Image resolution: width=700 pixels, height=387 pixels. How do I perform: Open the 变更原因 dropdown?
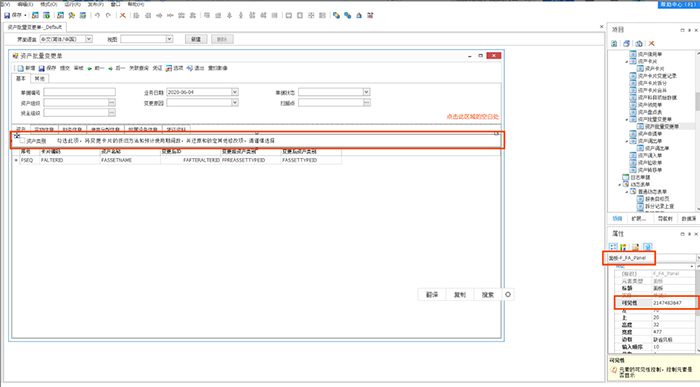click(x=235, y=103)
